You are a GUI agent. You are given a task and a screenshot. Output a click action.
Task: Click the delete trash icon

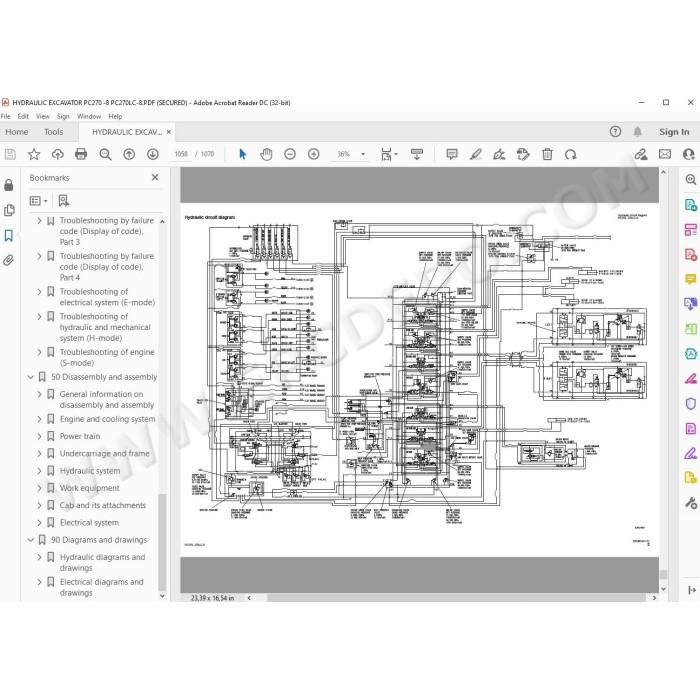click(x=547, y=154)
